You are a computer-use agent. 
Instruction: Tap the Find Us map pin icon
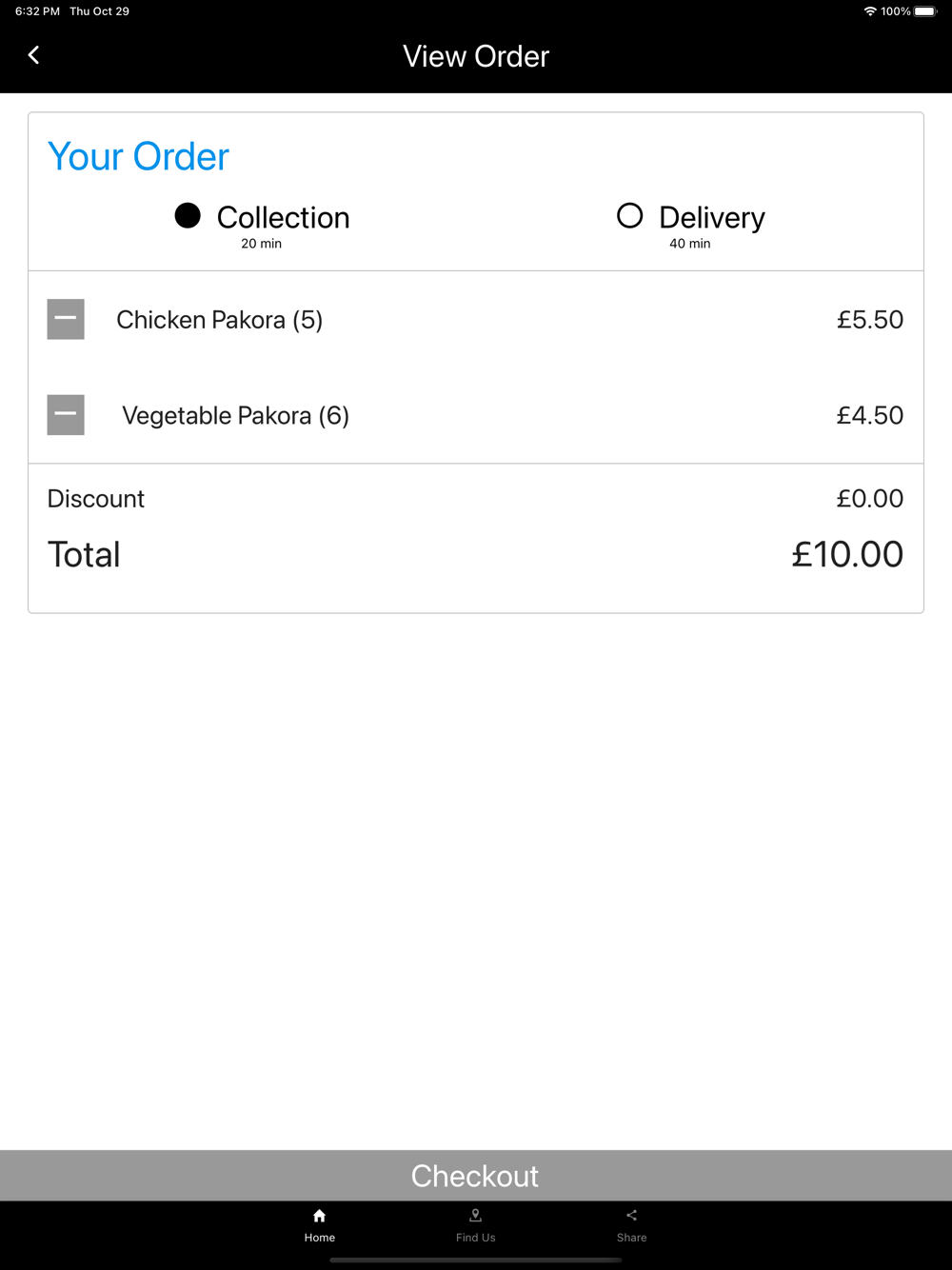point(475,1216)
